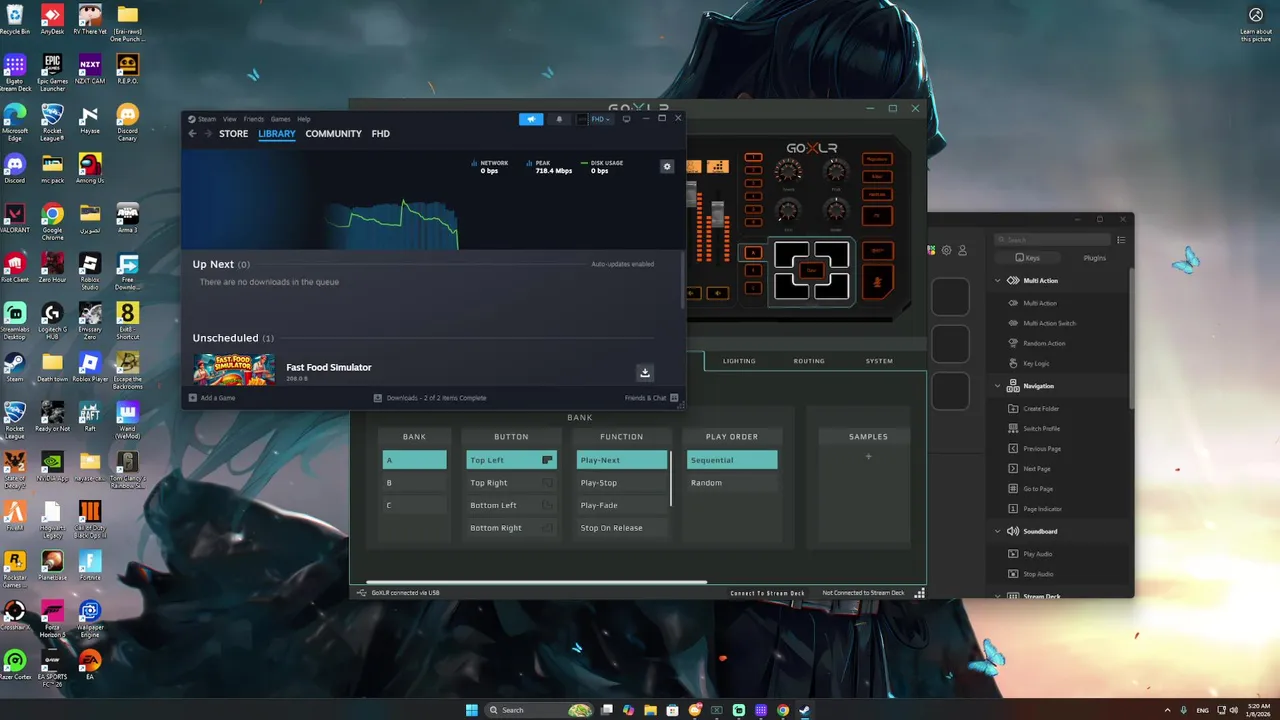
Task: Open the GoXLR SYSTEM tab
Action: pyautogui.click(x=879, y=361)
